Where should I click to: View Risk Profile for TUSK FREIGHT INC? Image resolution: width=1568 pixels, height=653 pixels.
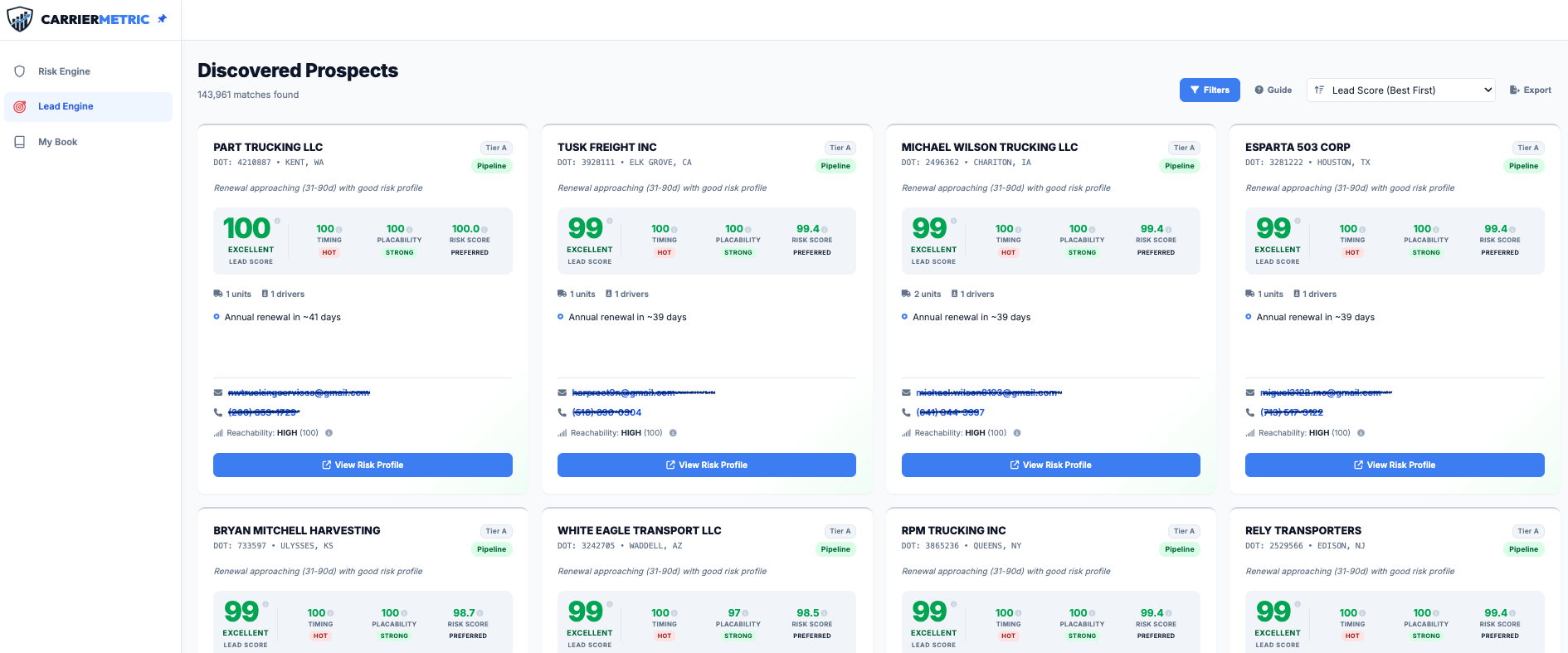point(707,465)
